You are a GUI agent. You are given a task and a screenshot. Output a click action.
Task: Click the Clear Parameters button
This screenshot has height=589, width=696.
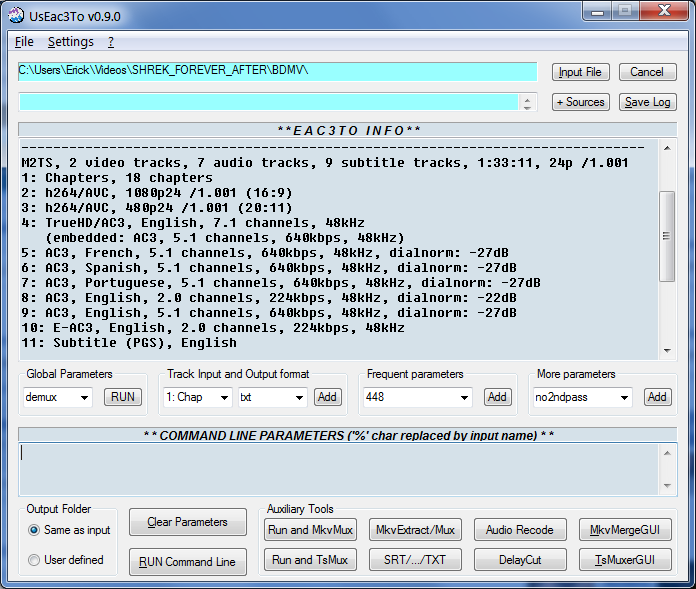[x=188, y=522]
